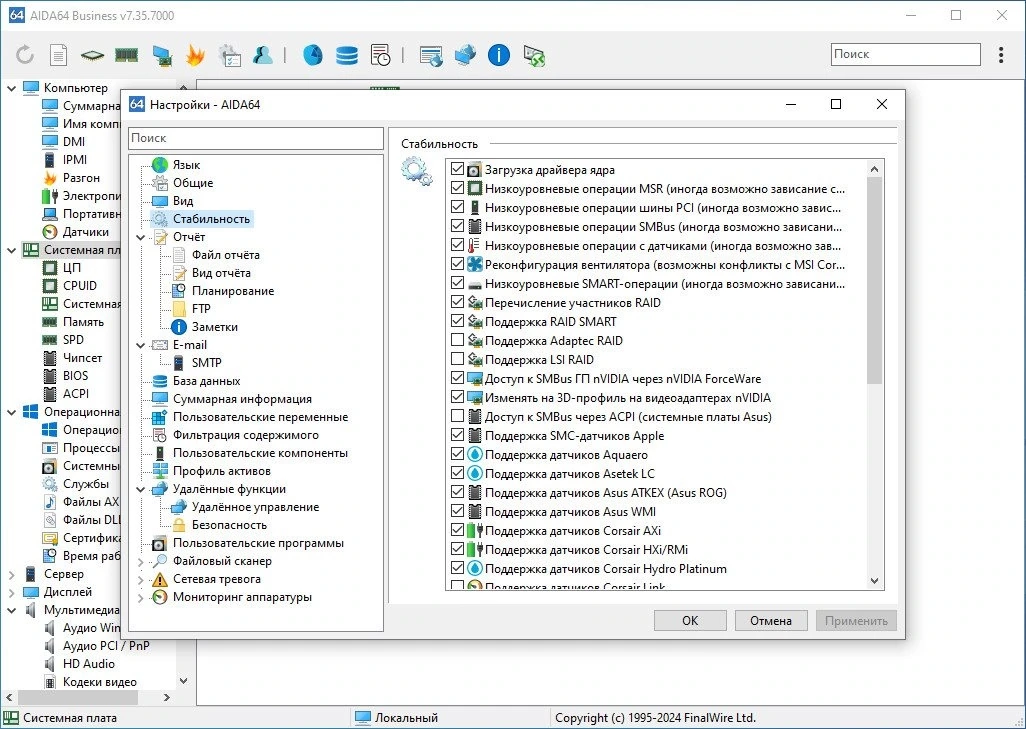Collapse Компьютер node in main tree

pyautogui.click(x=11, y=88)
